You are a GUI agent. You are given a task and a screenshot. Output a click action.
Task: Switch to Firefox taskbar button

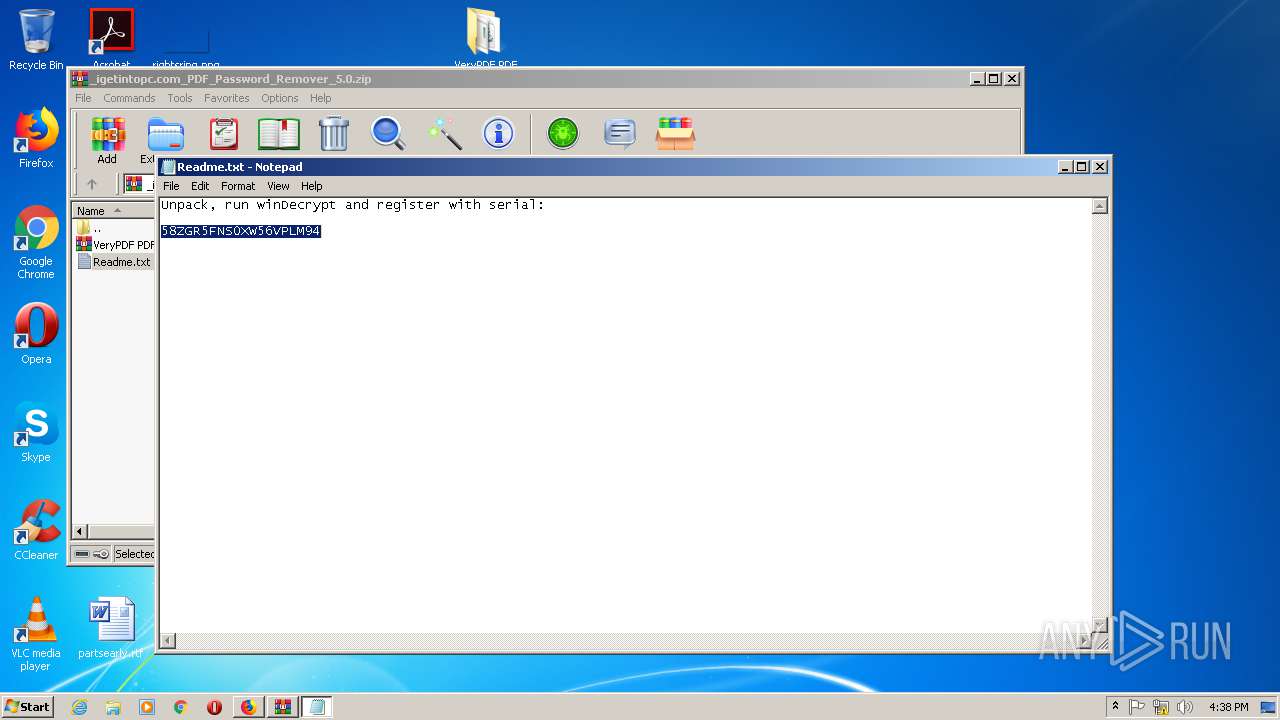click(248, 707)
